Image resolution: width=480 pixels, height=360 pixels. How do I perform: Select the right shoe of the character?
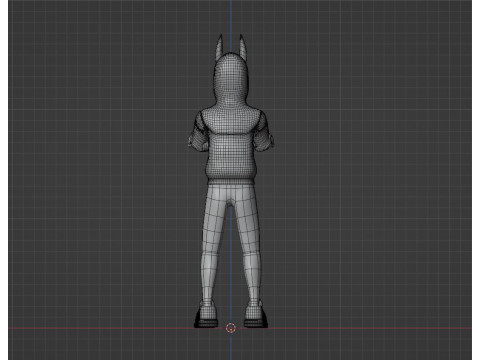[256, 315]
